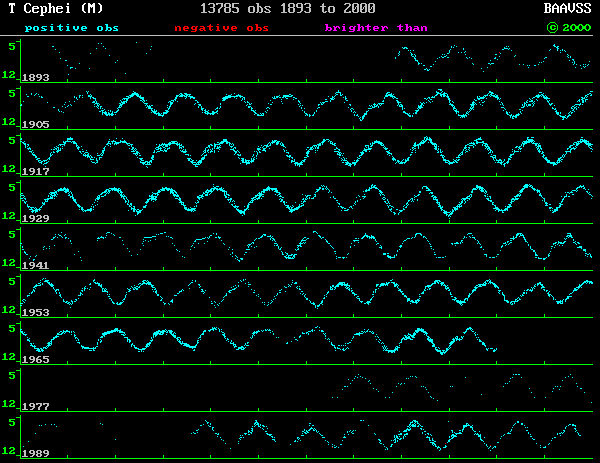This screenshot has height=463, width=600.
Task: Click magnitude 12 label in the 1893 row
Action: (x=9, y=75)
